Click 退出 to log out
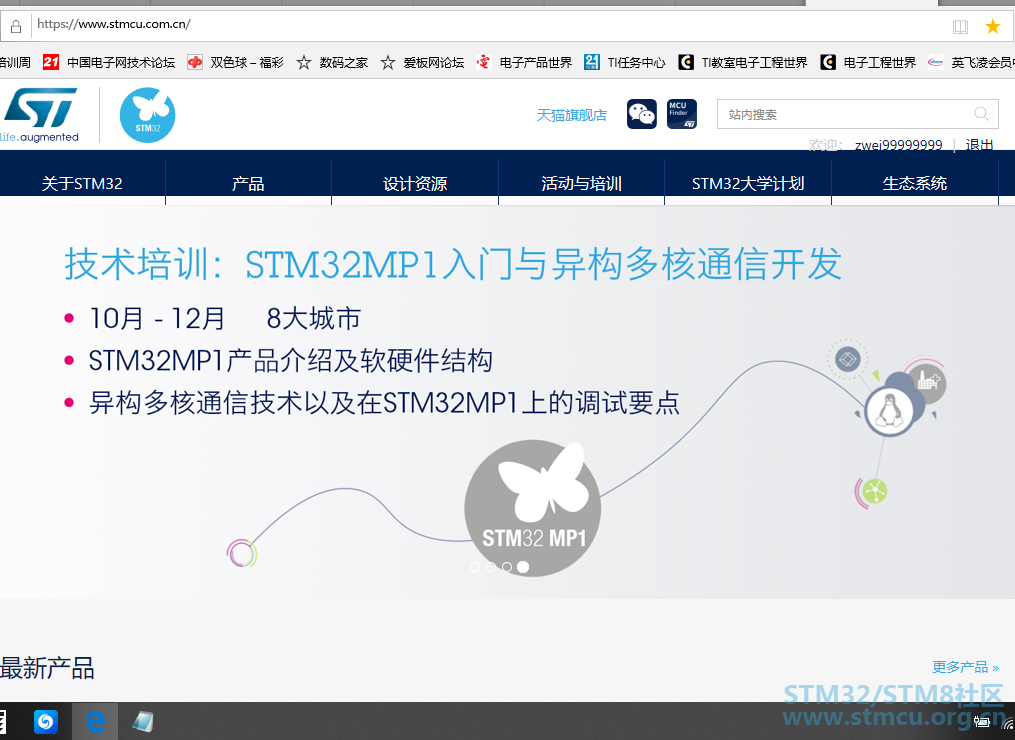 (x=979, y=145)
